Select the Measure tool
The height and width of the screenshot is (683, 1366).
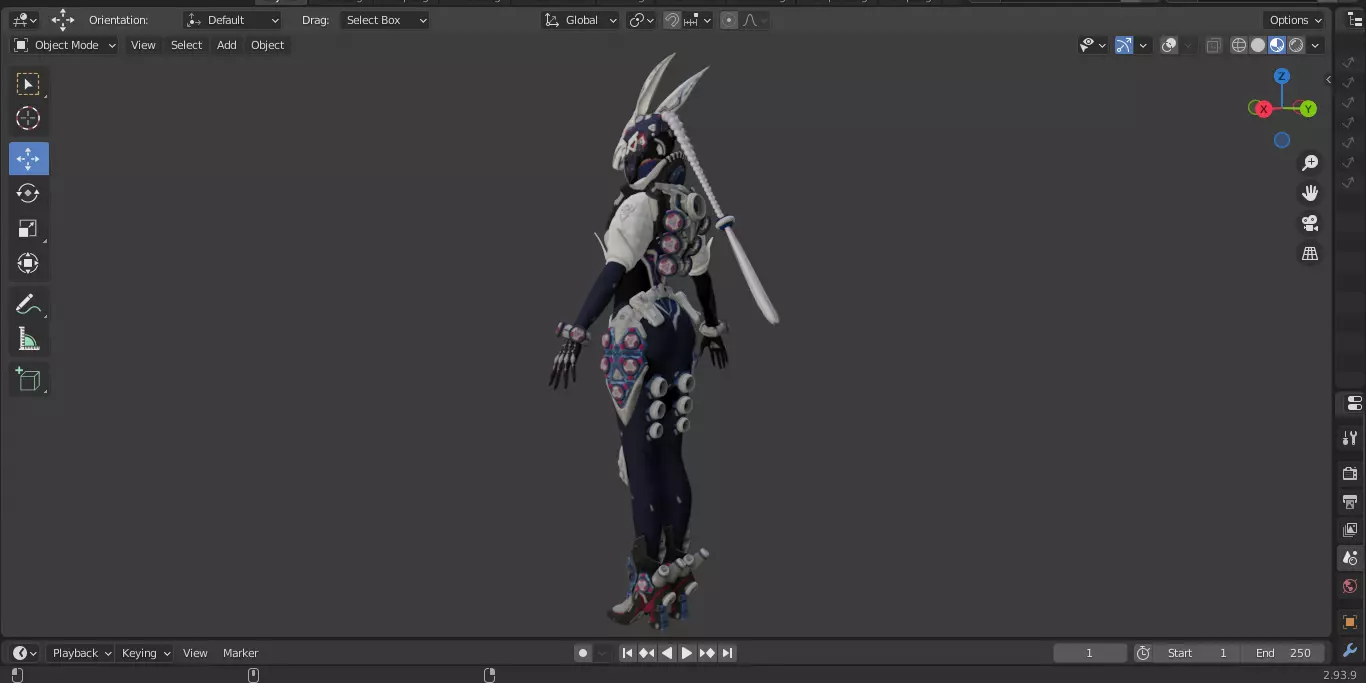28,340
